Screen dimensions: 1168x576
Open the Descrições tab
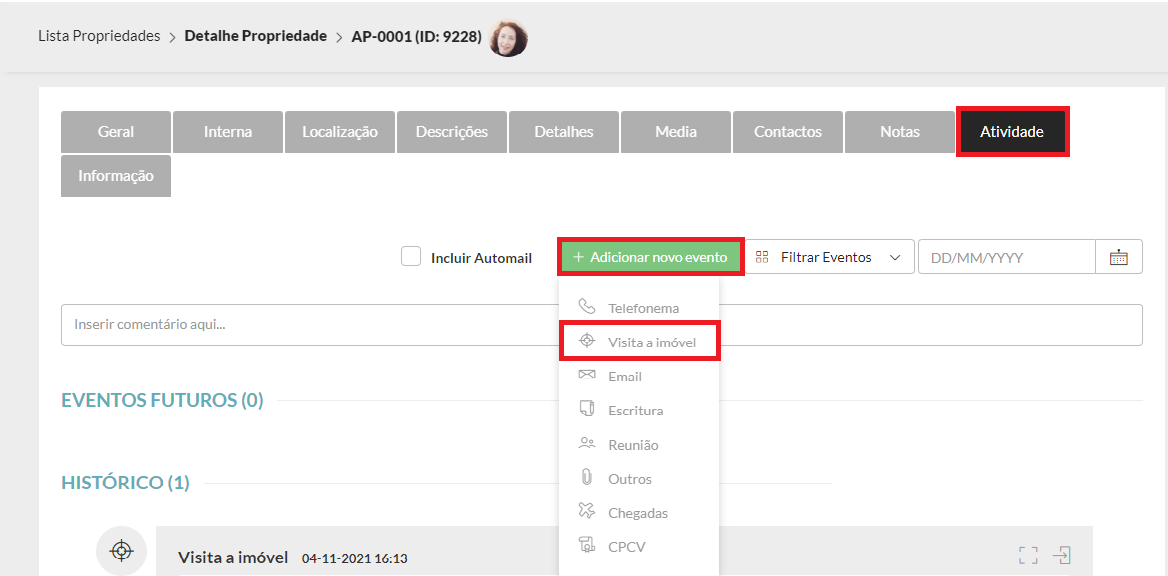coord(451,132)
